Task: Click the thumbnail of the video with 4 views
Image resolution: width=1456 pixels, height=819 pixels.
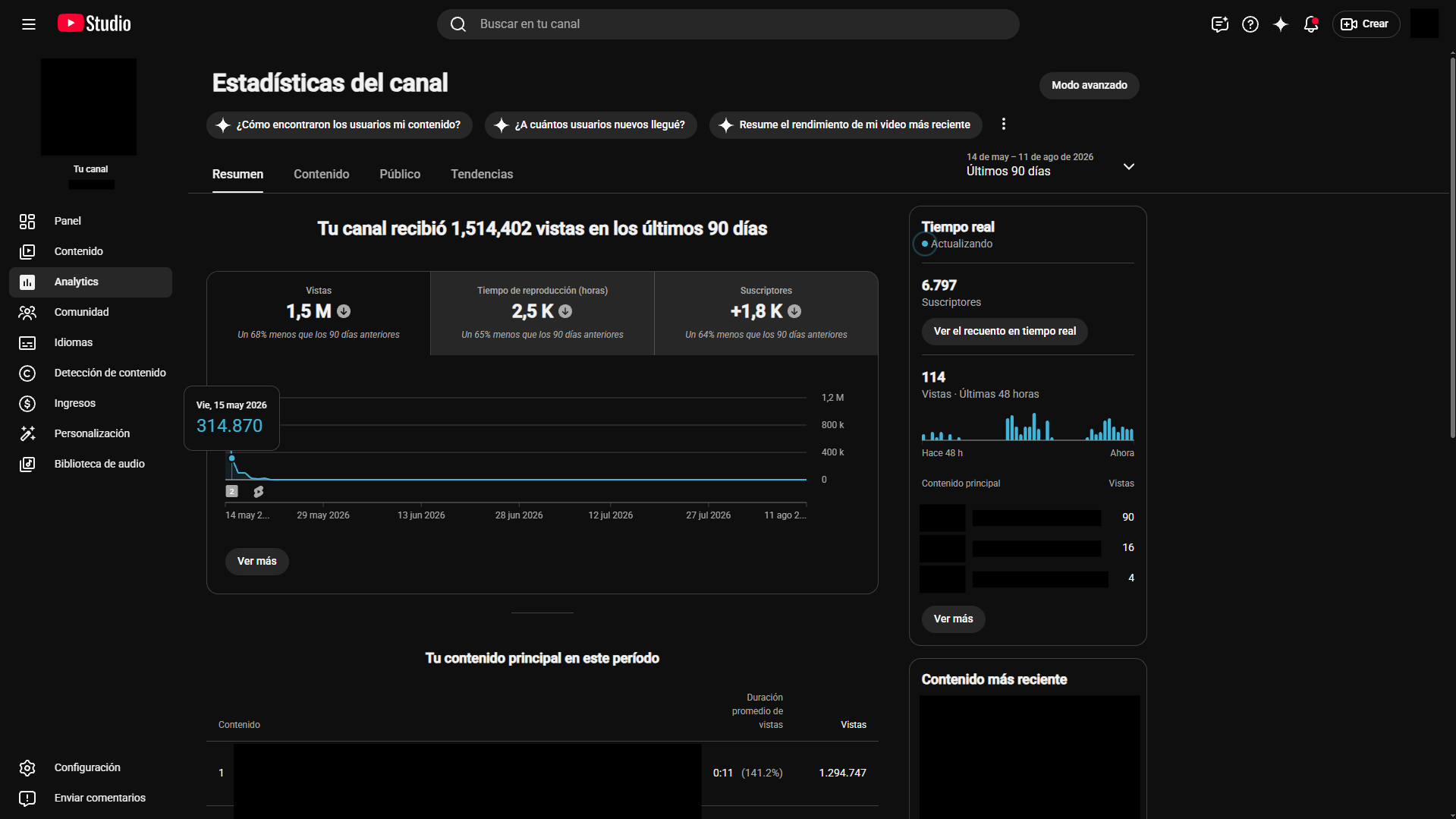Action: coord(942,578)
